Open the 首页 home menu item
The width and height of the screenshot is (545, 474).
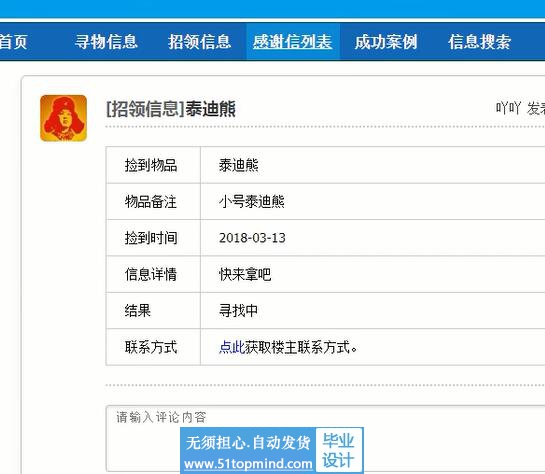(x=13, y=42)
